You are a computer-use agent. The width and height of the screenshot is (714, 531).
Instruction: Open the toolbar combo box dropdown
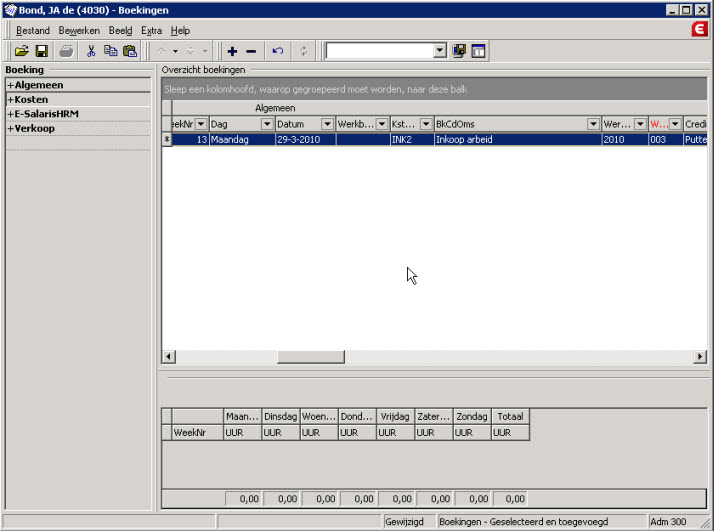440,51
